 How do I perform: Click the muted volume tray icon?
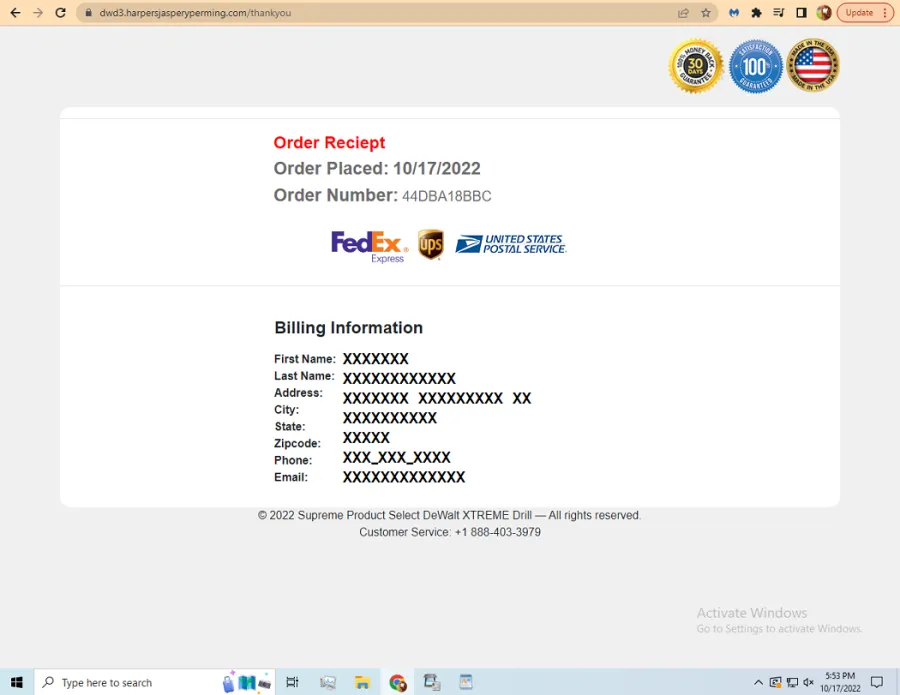[809, 682]
